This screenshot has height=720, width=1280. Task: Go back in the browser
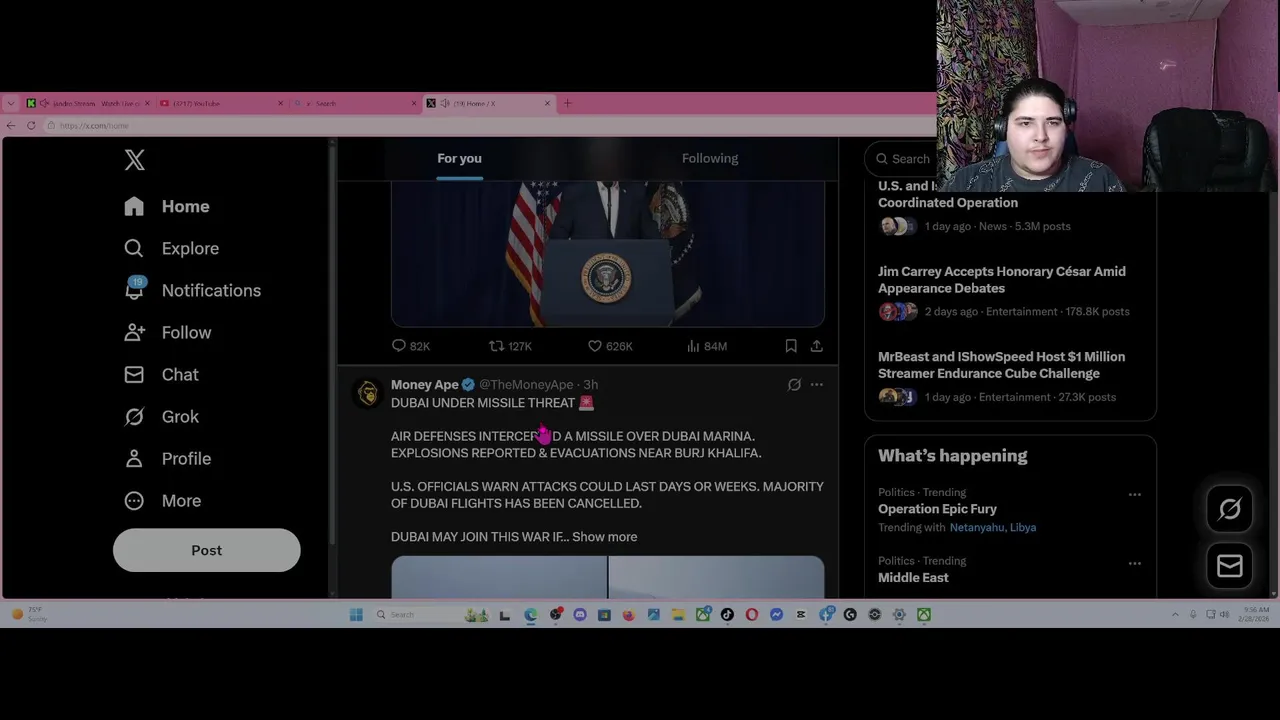coord(11,125)
